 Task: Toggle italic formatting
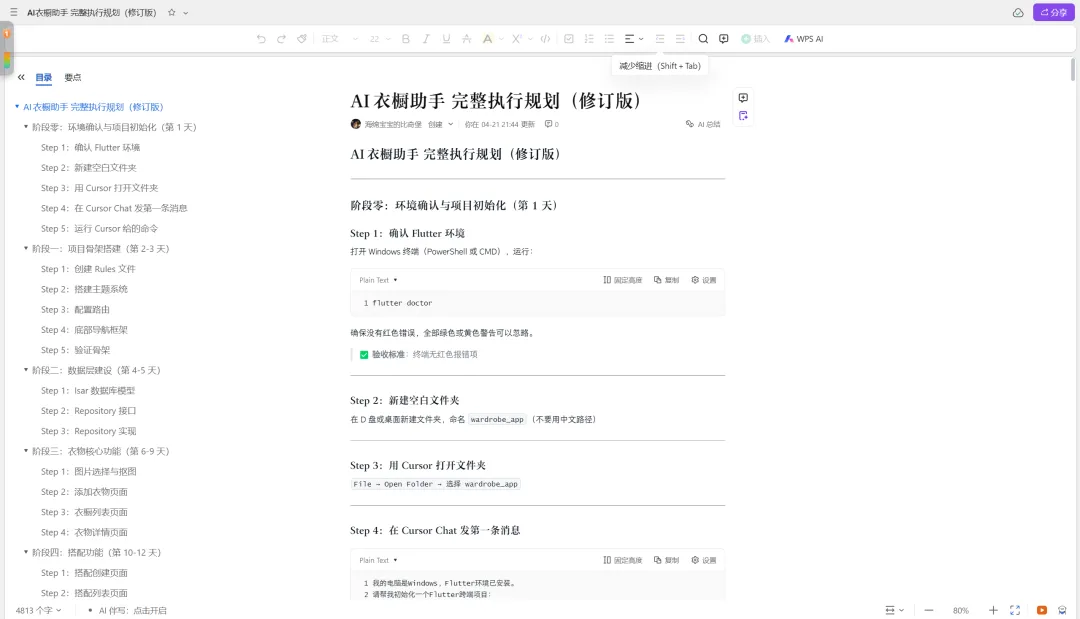click(426, 39)
